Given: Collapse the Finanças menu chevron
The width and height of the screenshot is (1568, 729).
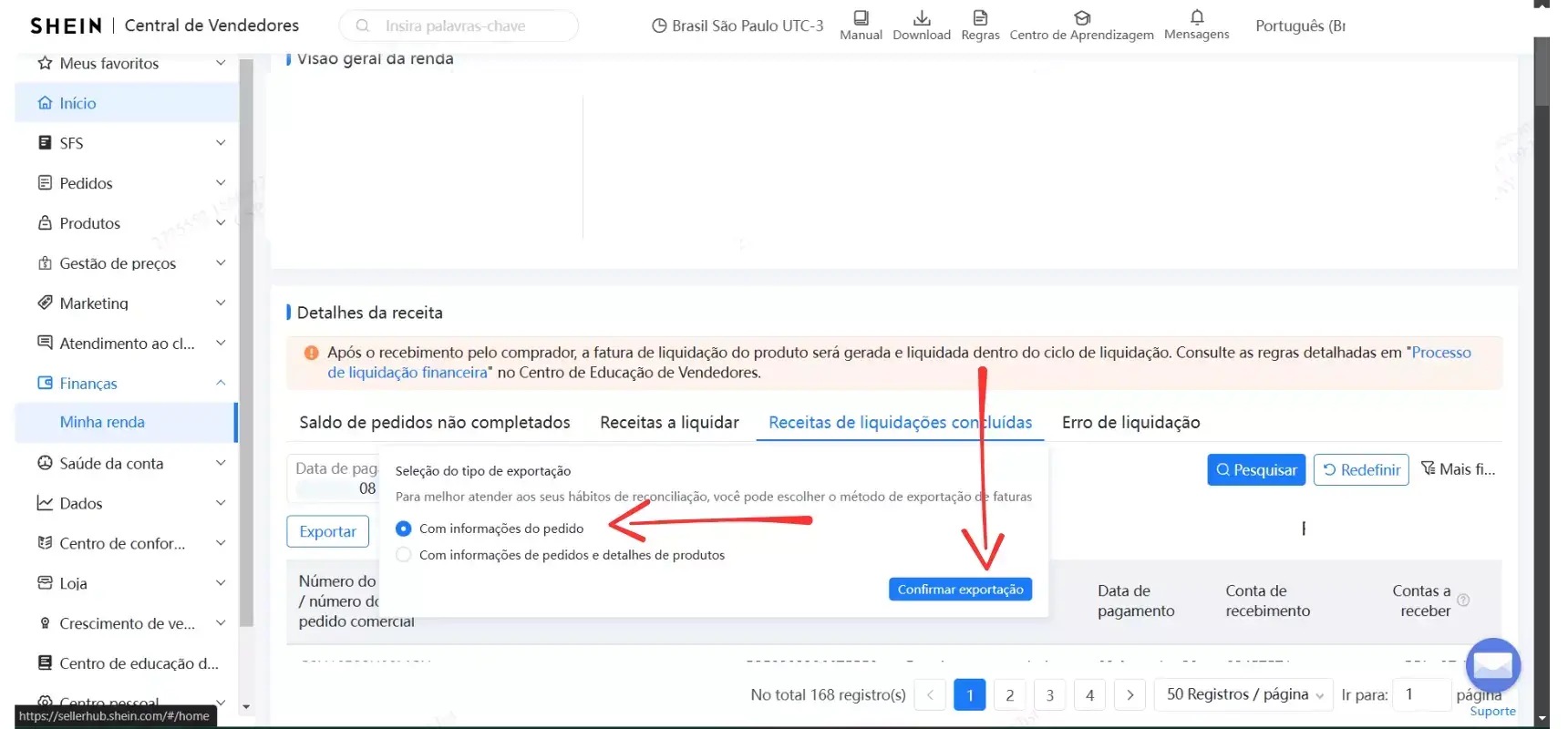Looking at the screenshot, I should point(221,383).
